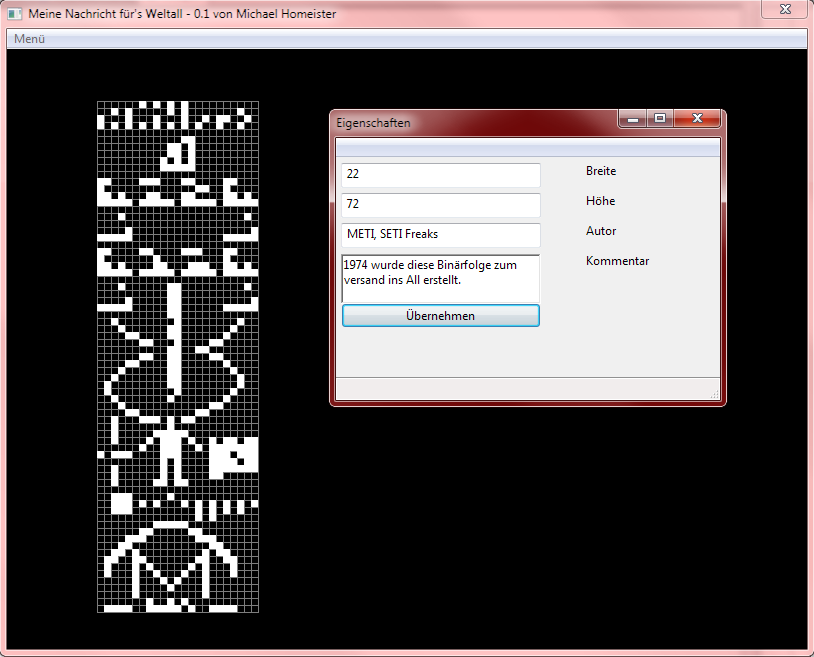Focus the Autor field with METI, SETI Freaks
This screenshot has height=657, width=814.
440,235
